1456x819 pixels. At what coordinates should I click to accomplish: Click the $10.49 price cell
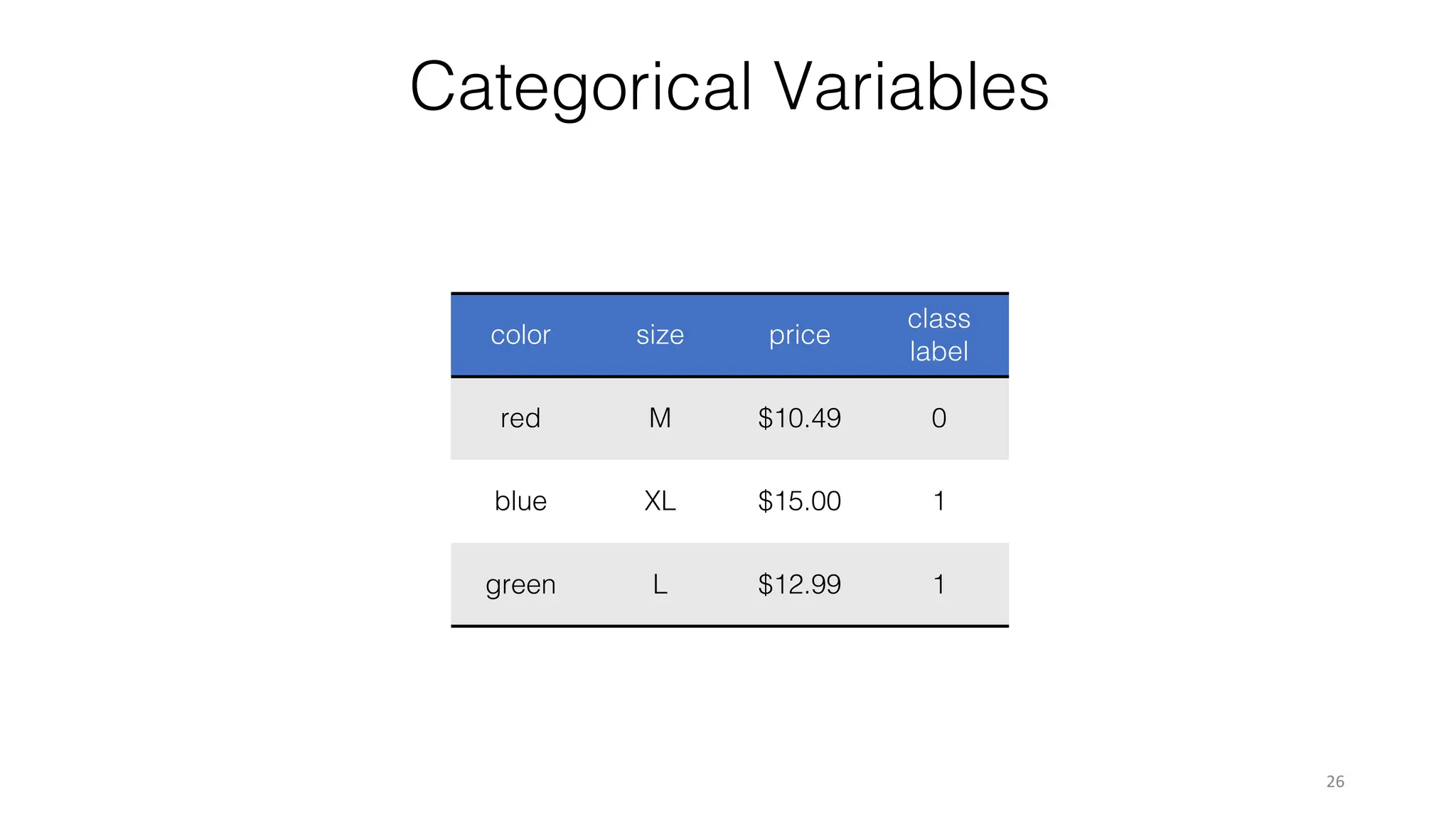[x=799, y=418]
